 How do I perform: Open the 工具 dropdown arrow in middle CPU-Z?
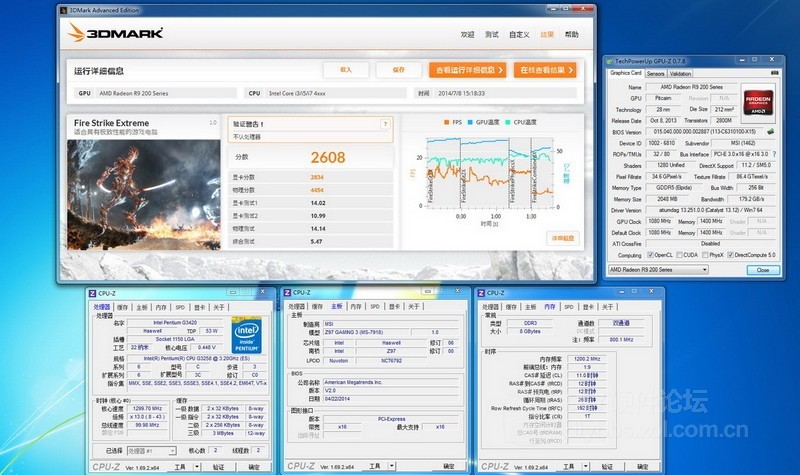click(391, 466)
